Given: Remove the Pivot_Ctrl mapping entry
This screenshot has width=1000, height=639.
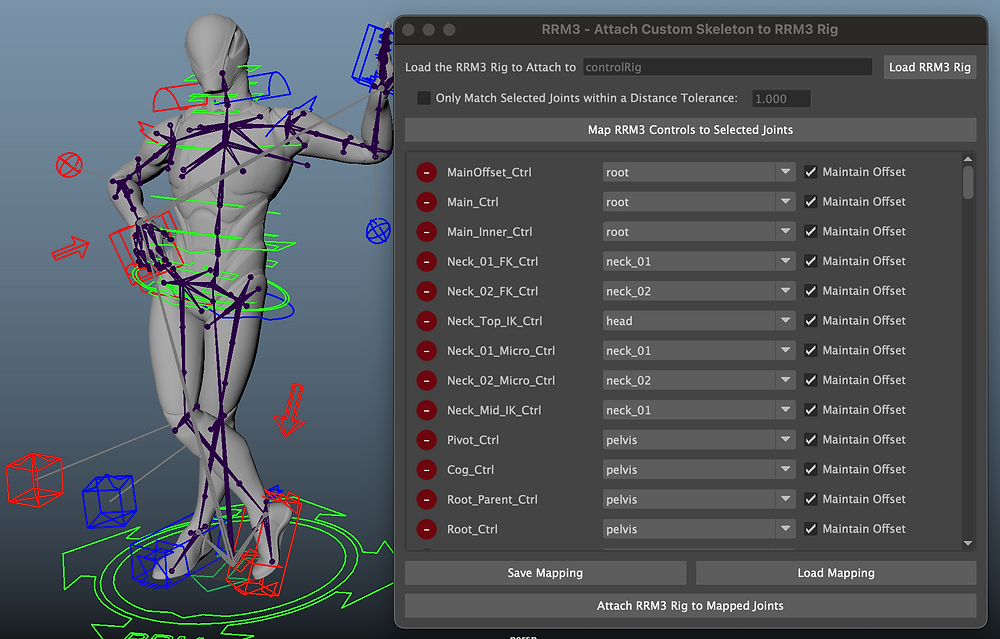Looking at the screenshot, I should [x=426, y=439].
